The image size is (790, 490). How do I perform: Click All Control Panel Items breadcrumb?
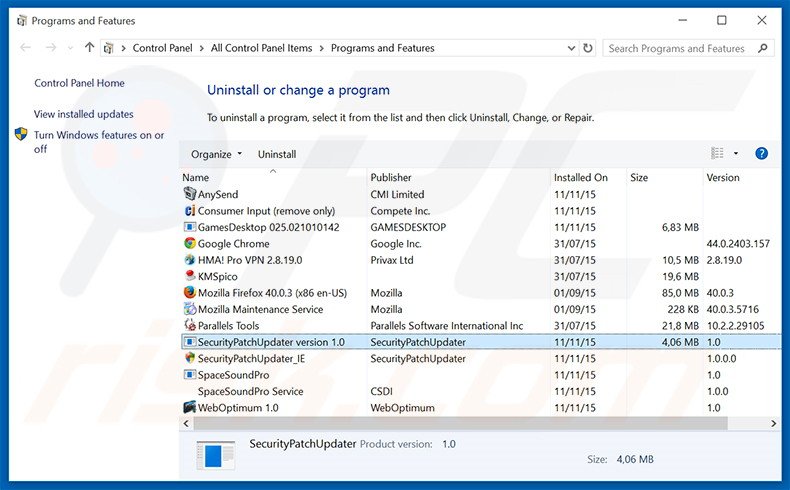(x=261, y=48)
